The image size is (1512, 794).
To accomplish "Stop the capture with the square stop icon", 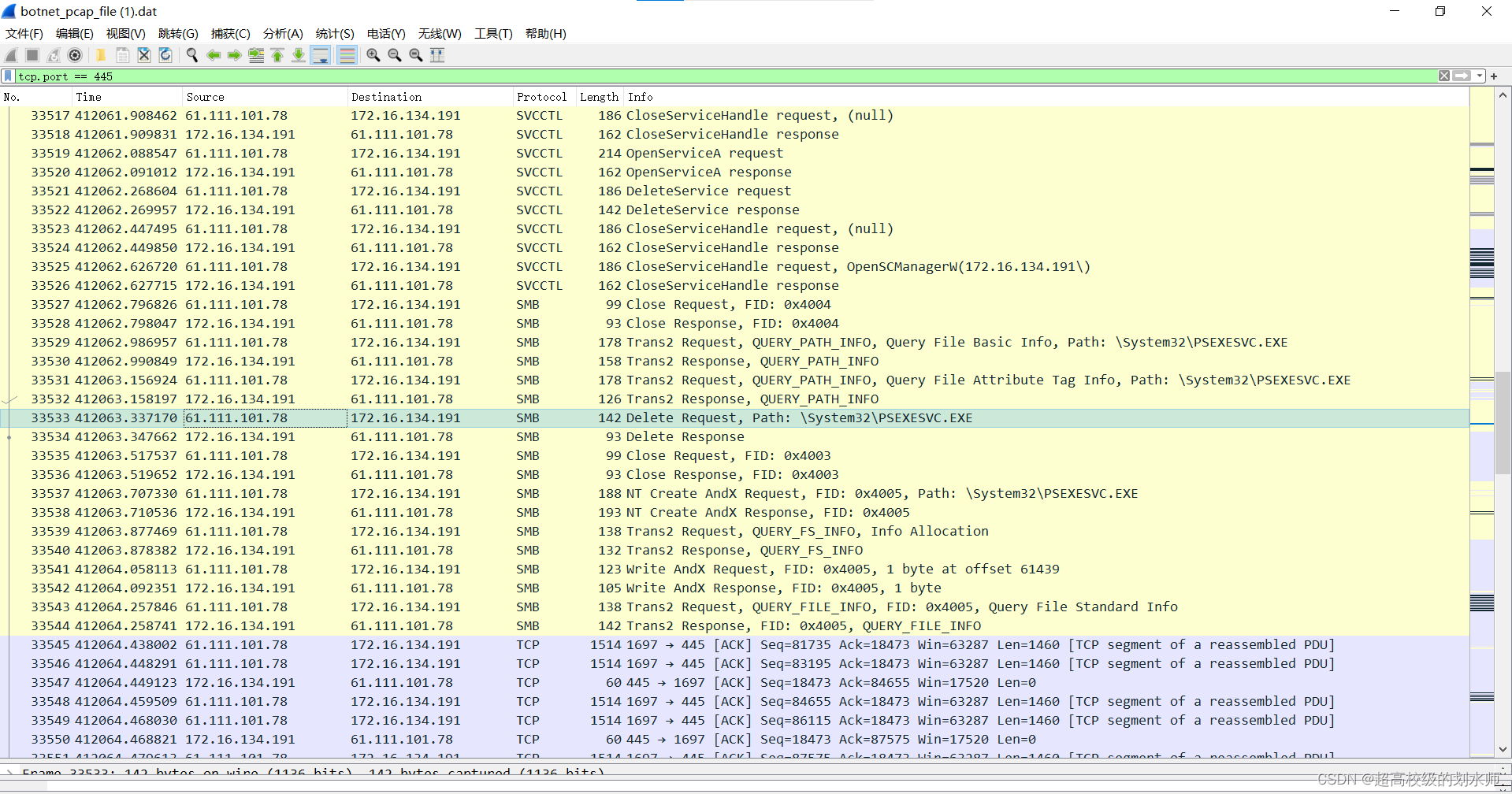I will click(x=32, y=55).
